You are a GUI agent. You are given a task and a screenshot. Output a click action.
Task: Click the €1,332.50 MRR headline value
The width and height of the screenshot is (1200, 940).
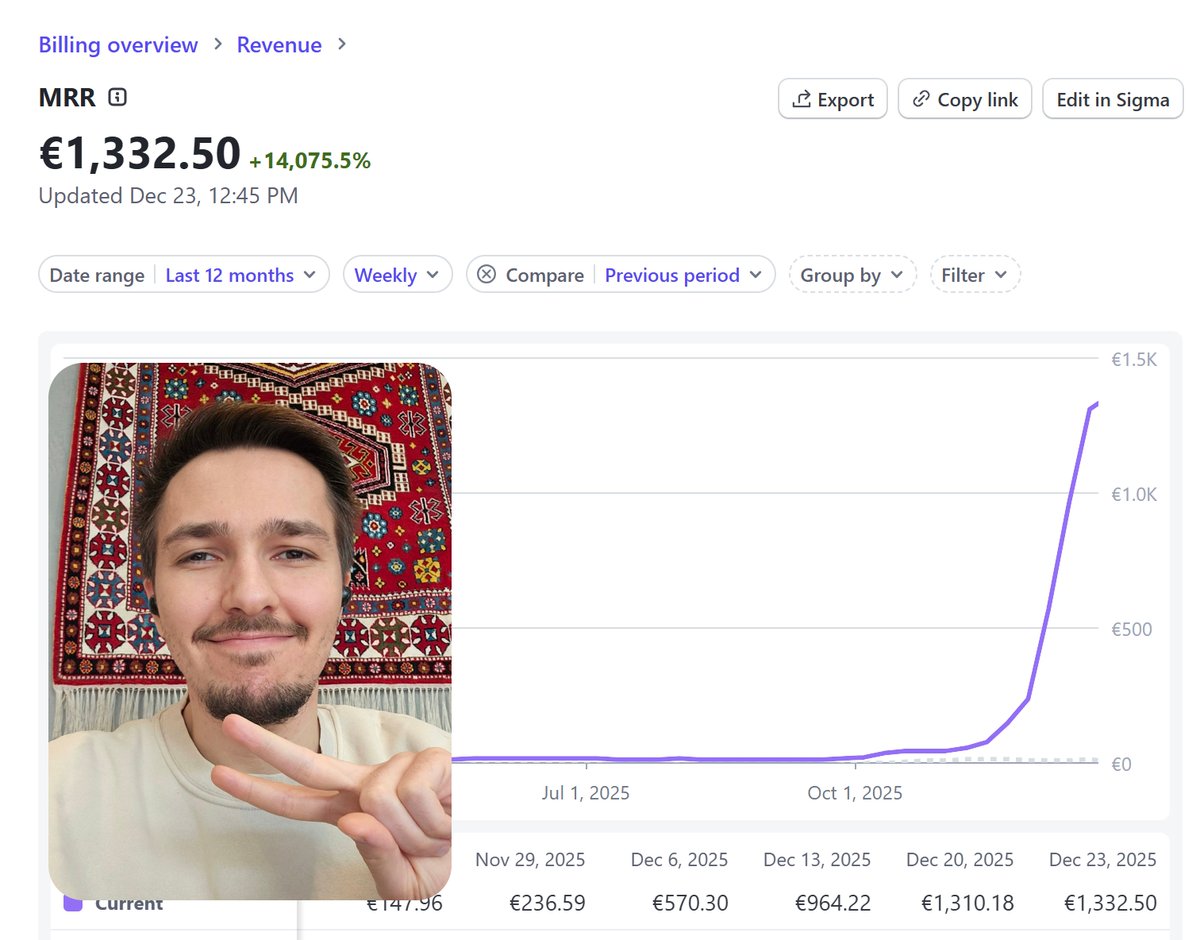pyautogui.click(x=139, y=153)
